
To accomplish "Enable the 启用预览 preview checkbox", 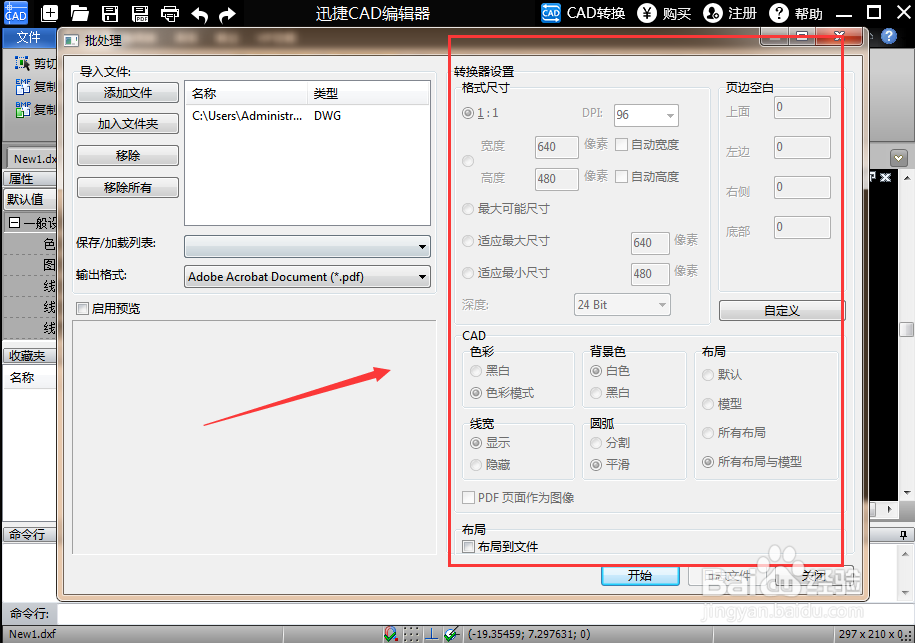I will [82, 310].
